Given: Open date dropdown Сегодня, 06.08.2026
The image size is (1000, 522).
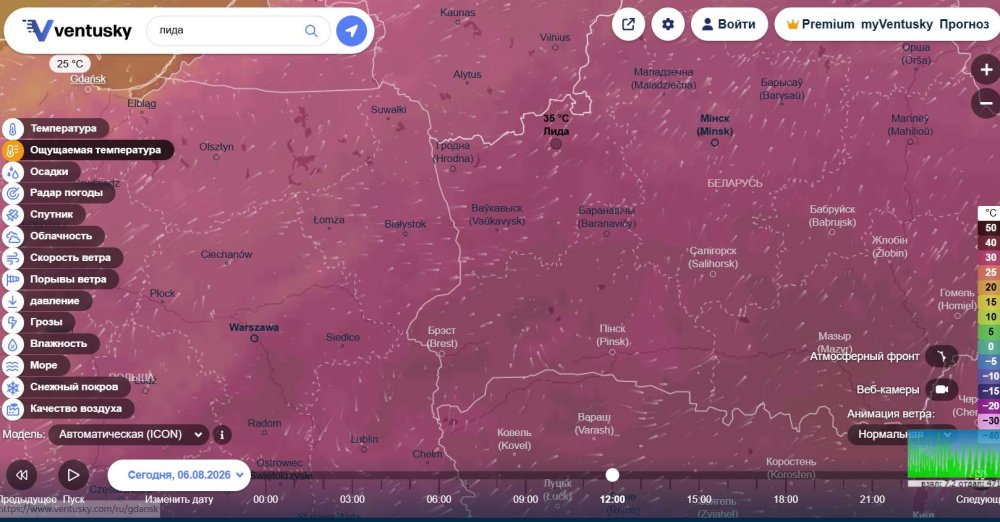Looking at the screenshot, I should 179,475.
